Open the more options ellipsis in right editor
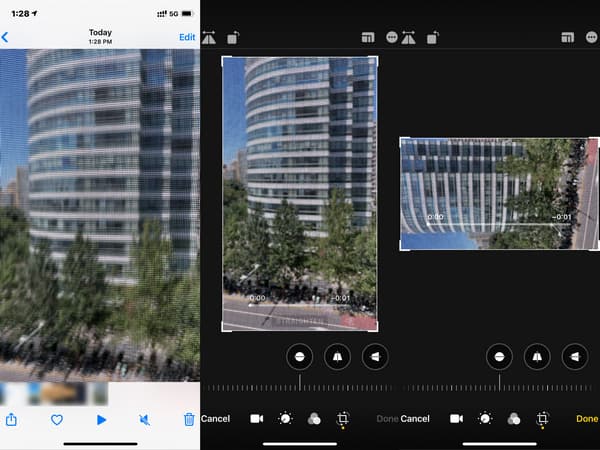This screenshot has width=600, height=450. point(592,37)
